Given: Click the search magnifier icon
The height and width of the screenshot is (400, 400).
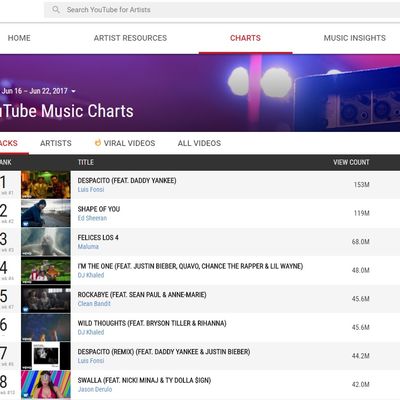Looking at the screenshot, I should (x=56, y=10).
